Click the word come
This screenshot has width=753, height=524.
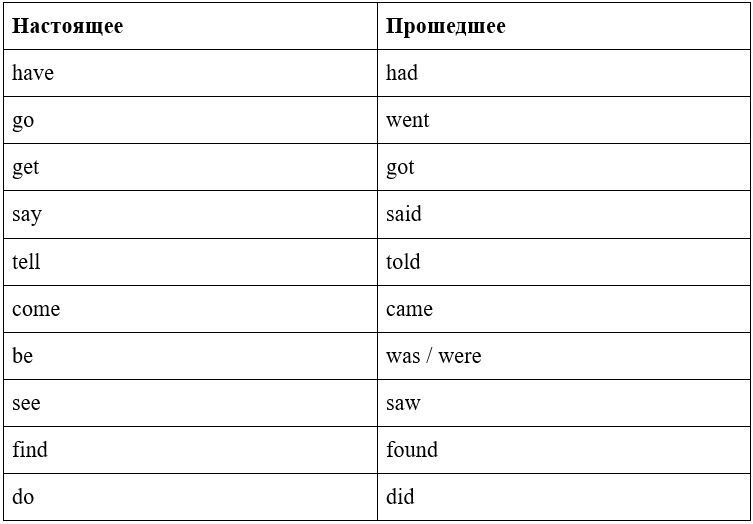pos(36,308)
